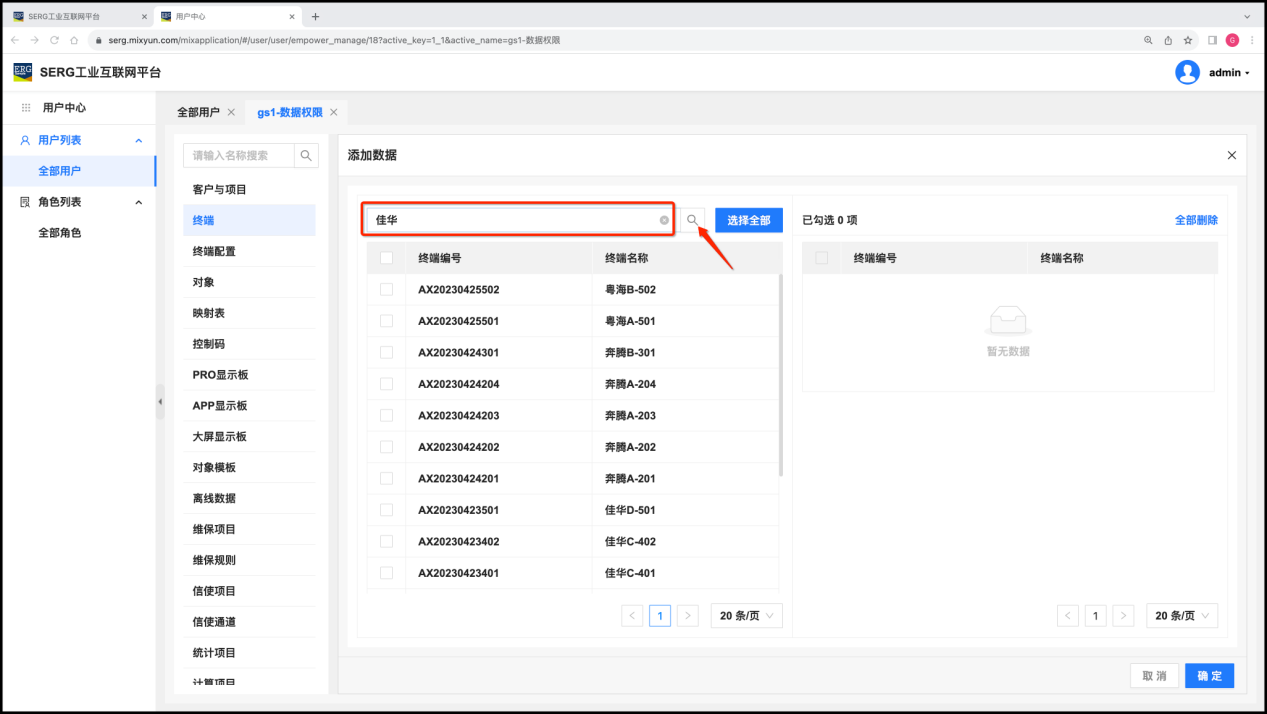
Task: Close the 全部用户 tab
Action: pos(231,112)
